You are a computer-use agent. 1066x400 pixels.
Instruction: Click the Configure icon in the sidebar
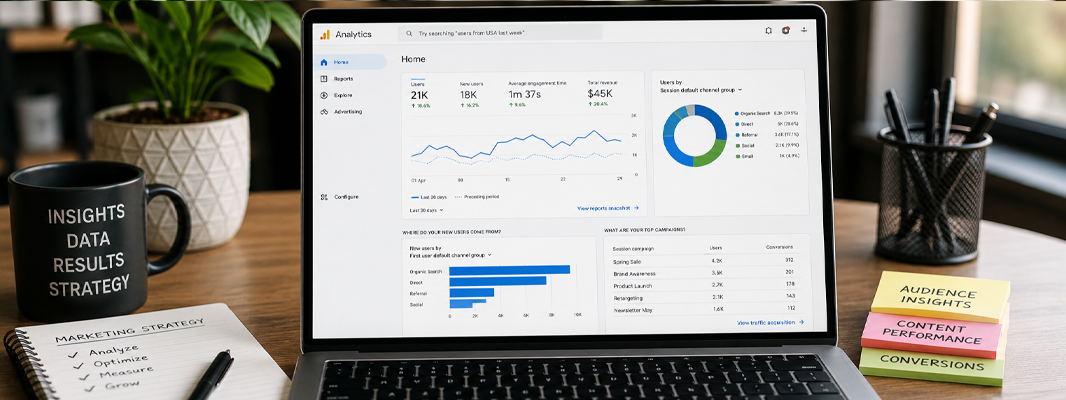[324, 197]
